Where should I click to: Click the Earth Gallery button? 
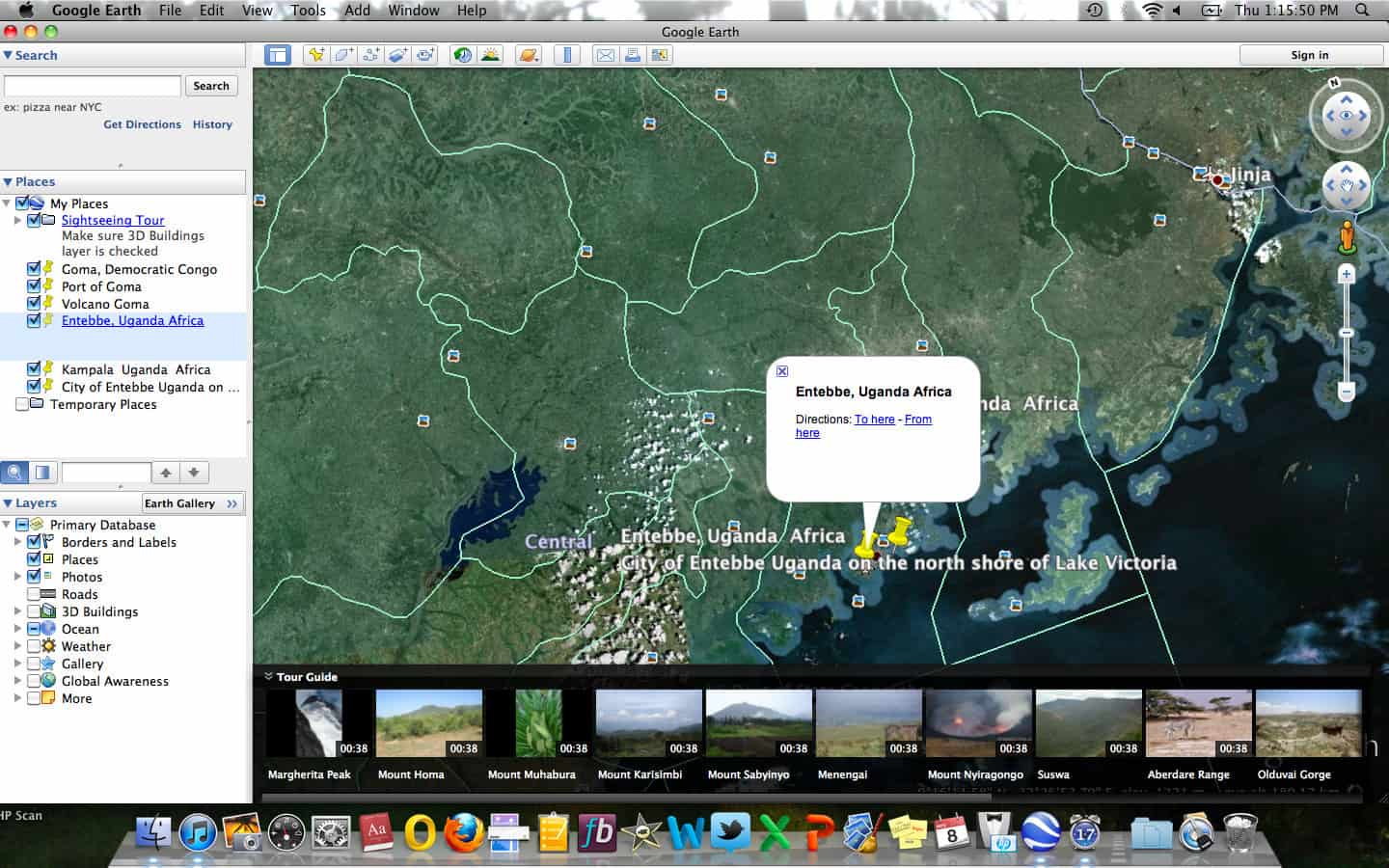pos(191,503)
